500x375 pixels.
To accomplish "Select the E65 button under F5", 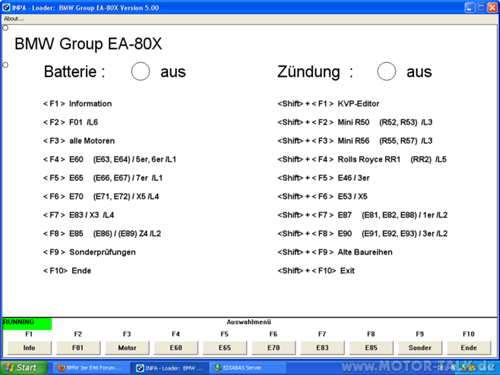I will tap(225, 348).
